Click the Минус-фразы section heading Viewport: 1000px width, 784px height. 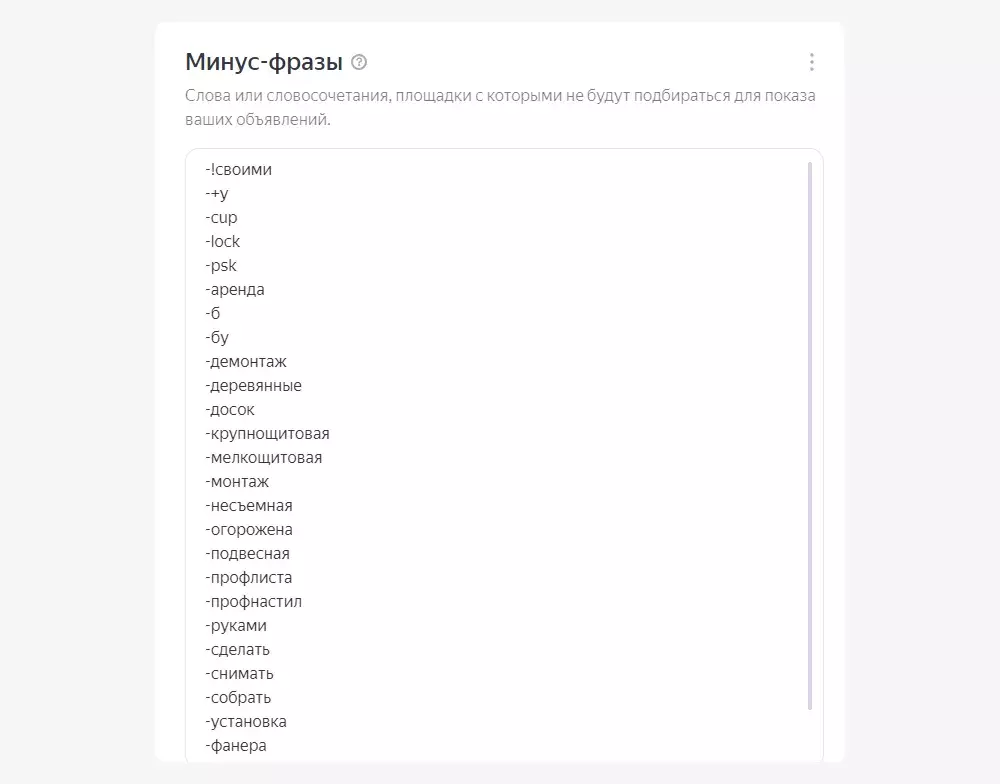tap(264, 62)
